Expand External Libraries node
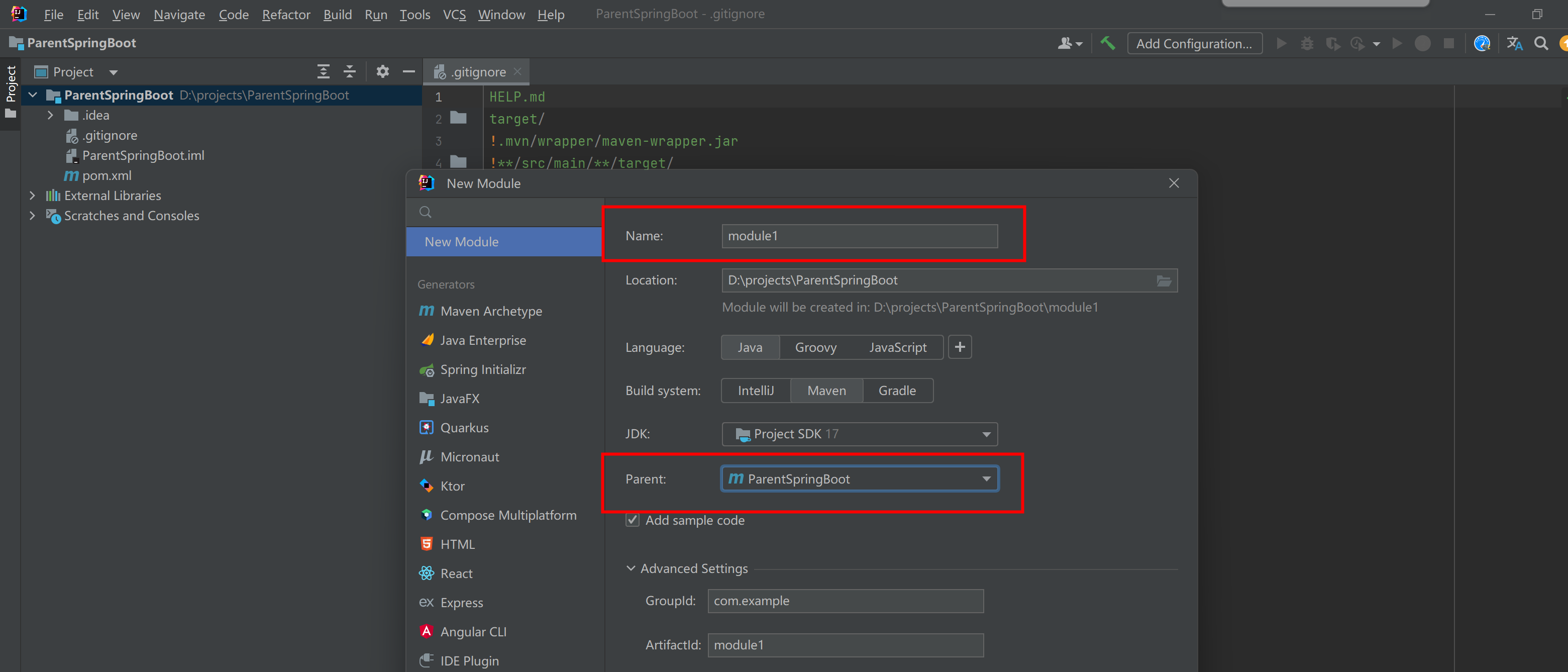Viewport: 1568px width, 672px height. click(32, 196)
